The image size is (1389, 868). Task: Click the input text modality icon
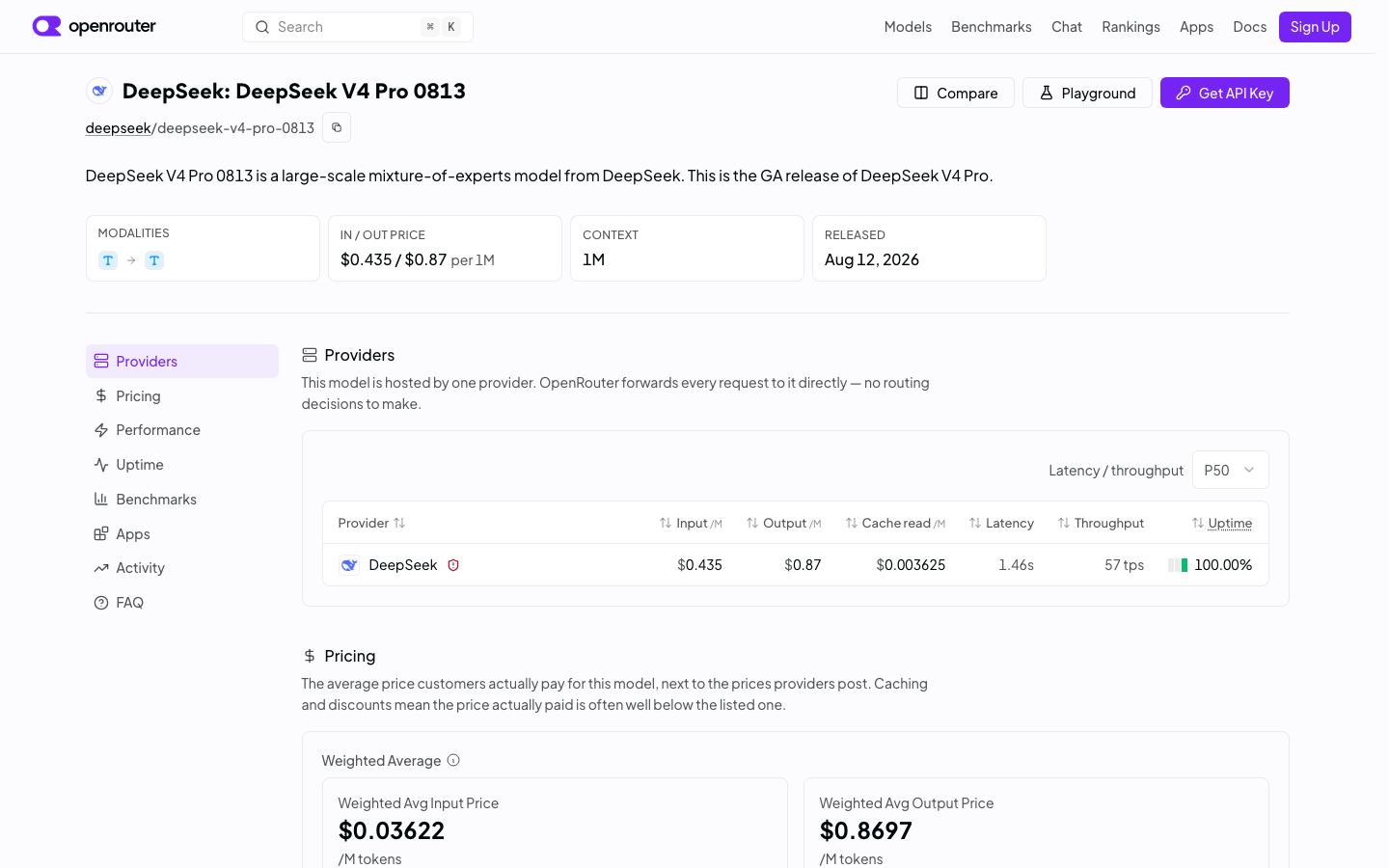[x=108, y=260]
